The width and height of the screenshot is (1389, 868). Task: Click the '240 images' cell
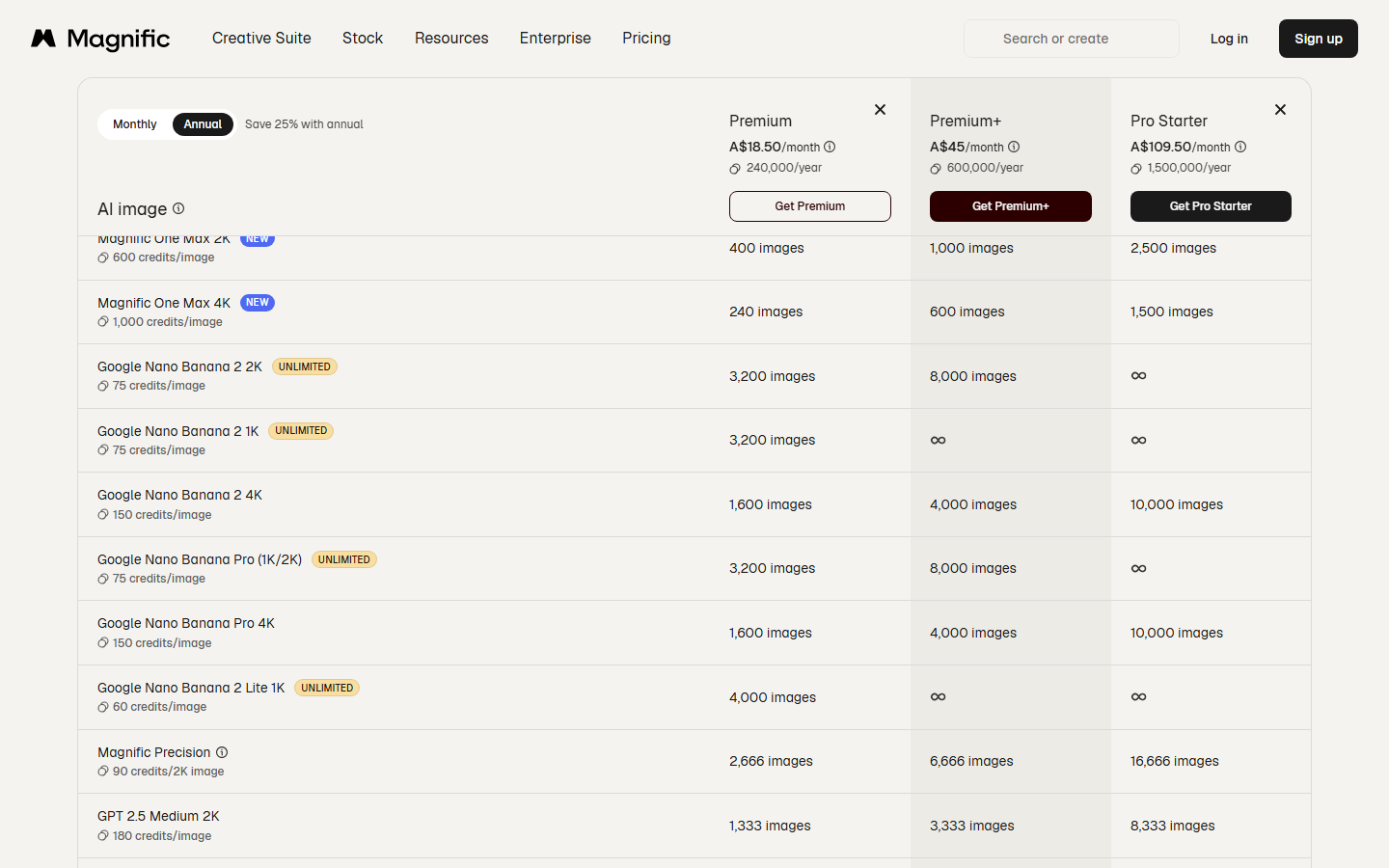[766, 312]
